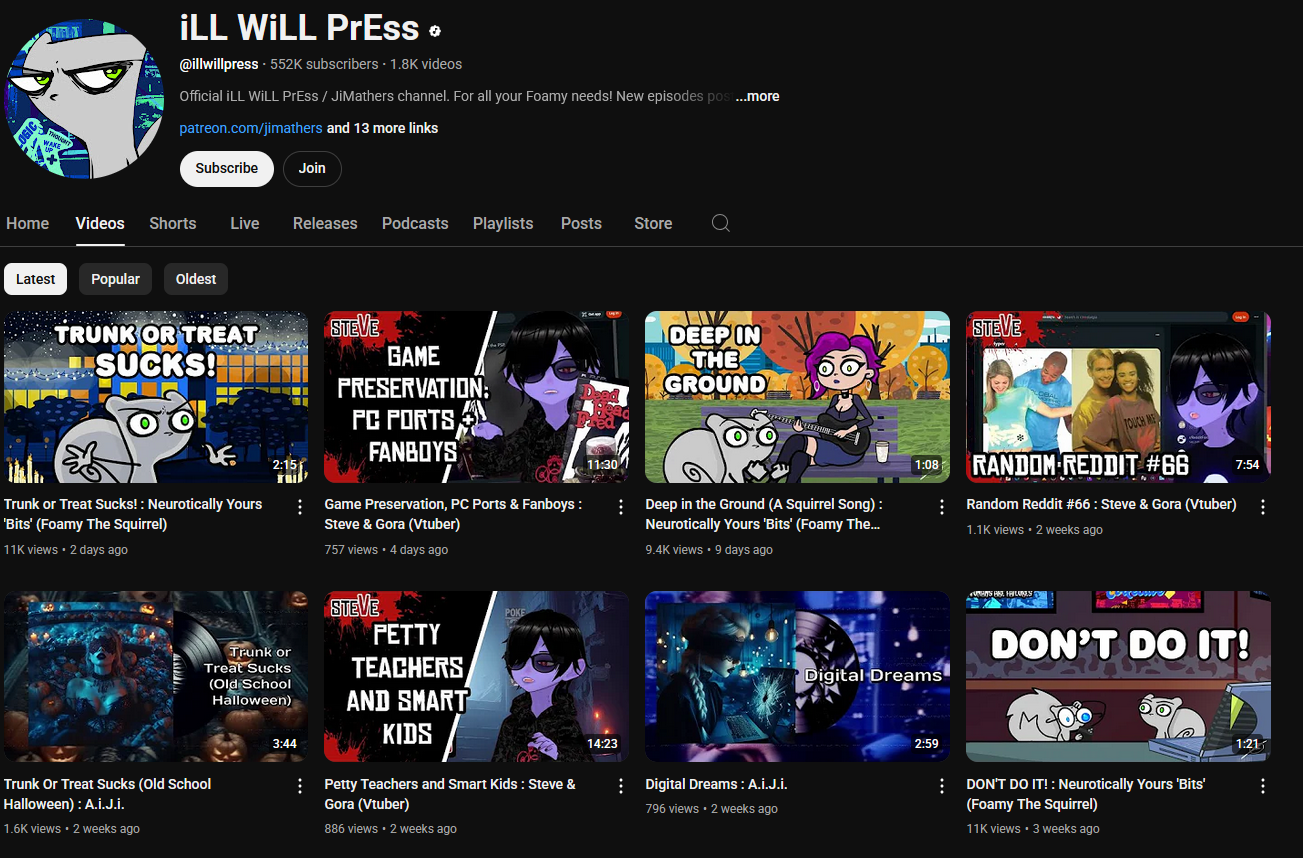
Task: Open the patreon.com/jimathers link
Action: [x=251, y=128]
